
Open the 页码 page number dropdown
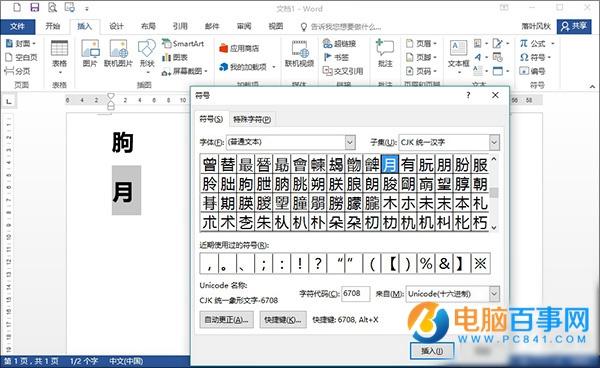click(421, 71)
